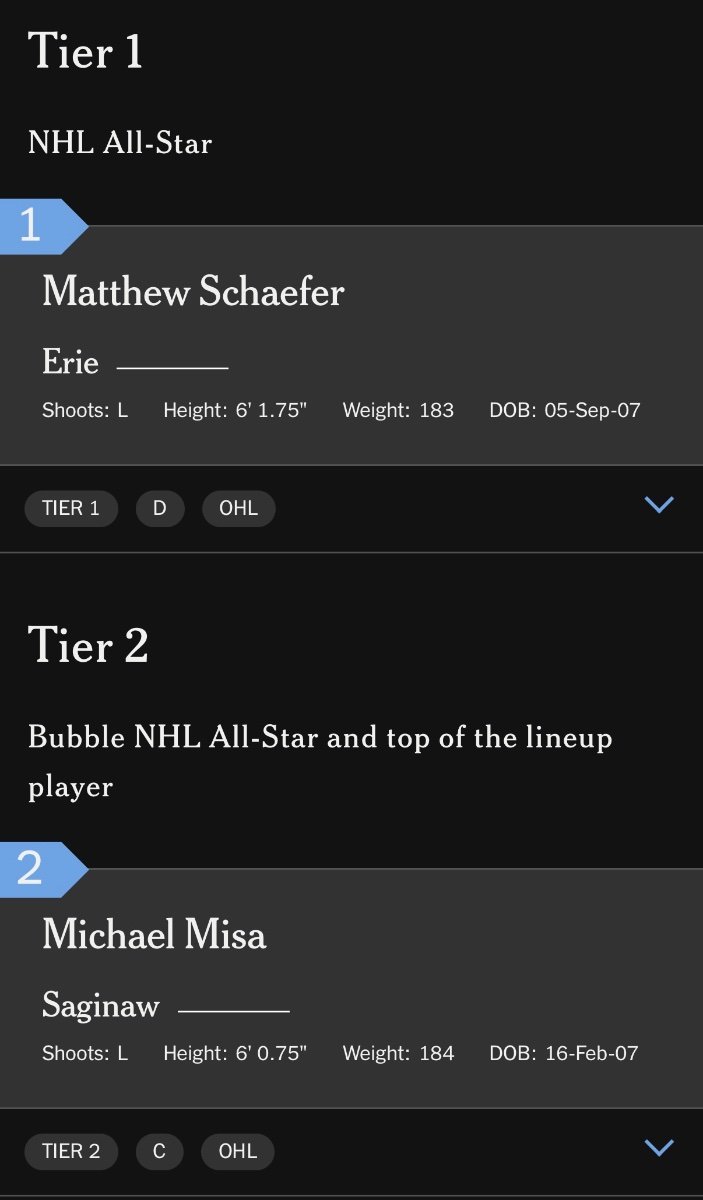Select the TIER 1 tag pill

click(70, 508)
